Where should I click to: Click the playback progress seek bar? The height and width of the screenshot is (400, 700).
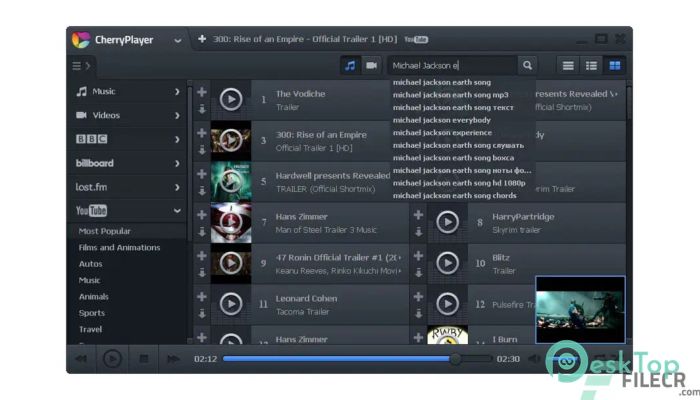click(357, 358)
